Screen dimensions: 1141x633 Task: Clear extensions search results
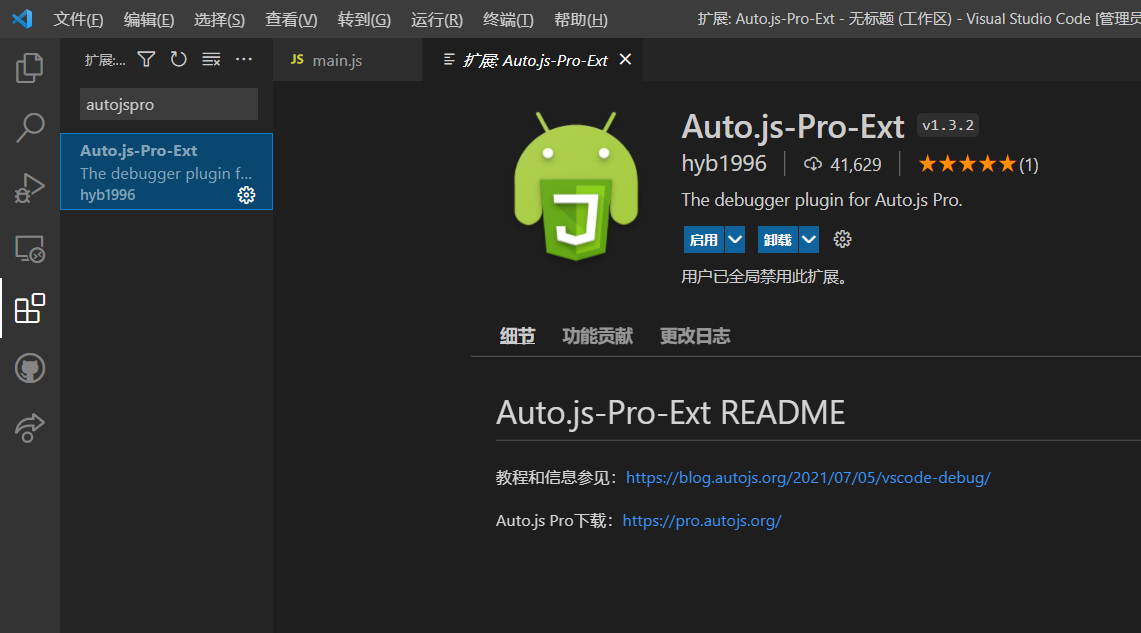pyautogui.click(x=211, y=60)
